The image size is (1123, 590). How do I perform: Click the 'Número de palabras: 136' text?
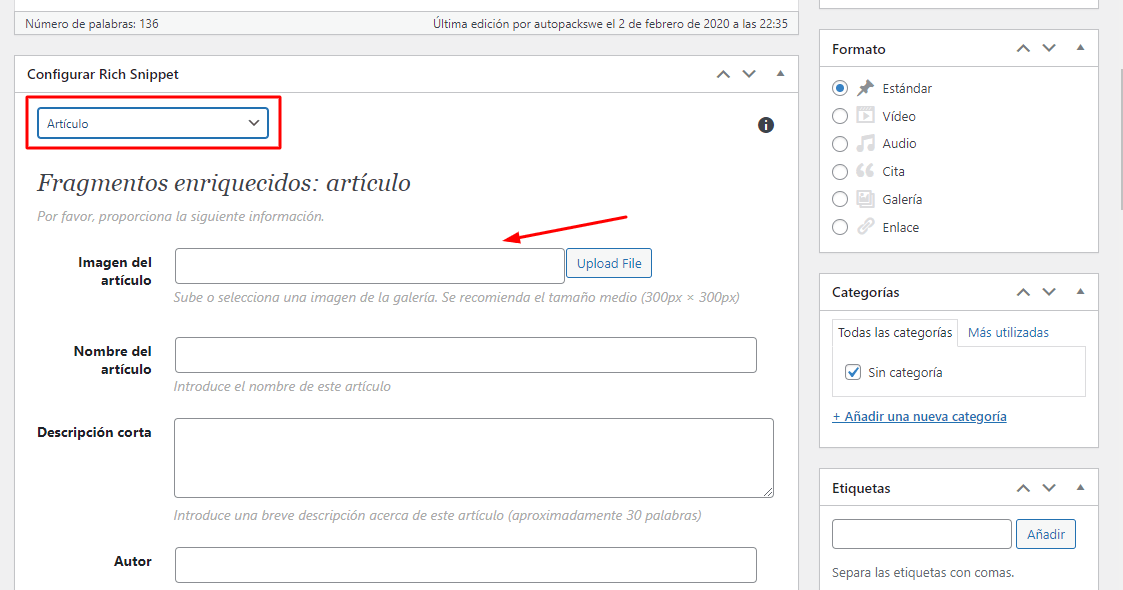pos(92,24)
